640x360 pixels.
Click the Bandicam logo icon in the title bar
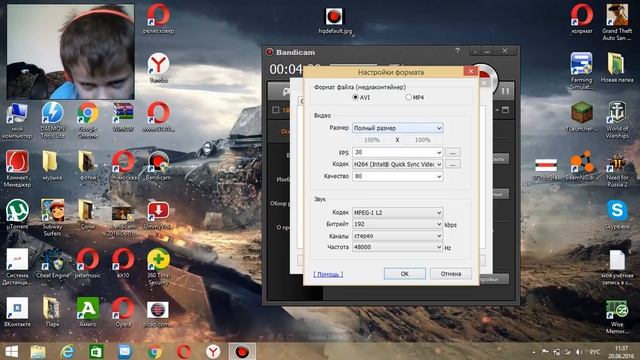click(x=269, y=52)
